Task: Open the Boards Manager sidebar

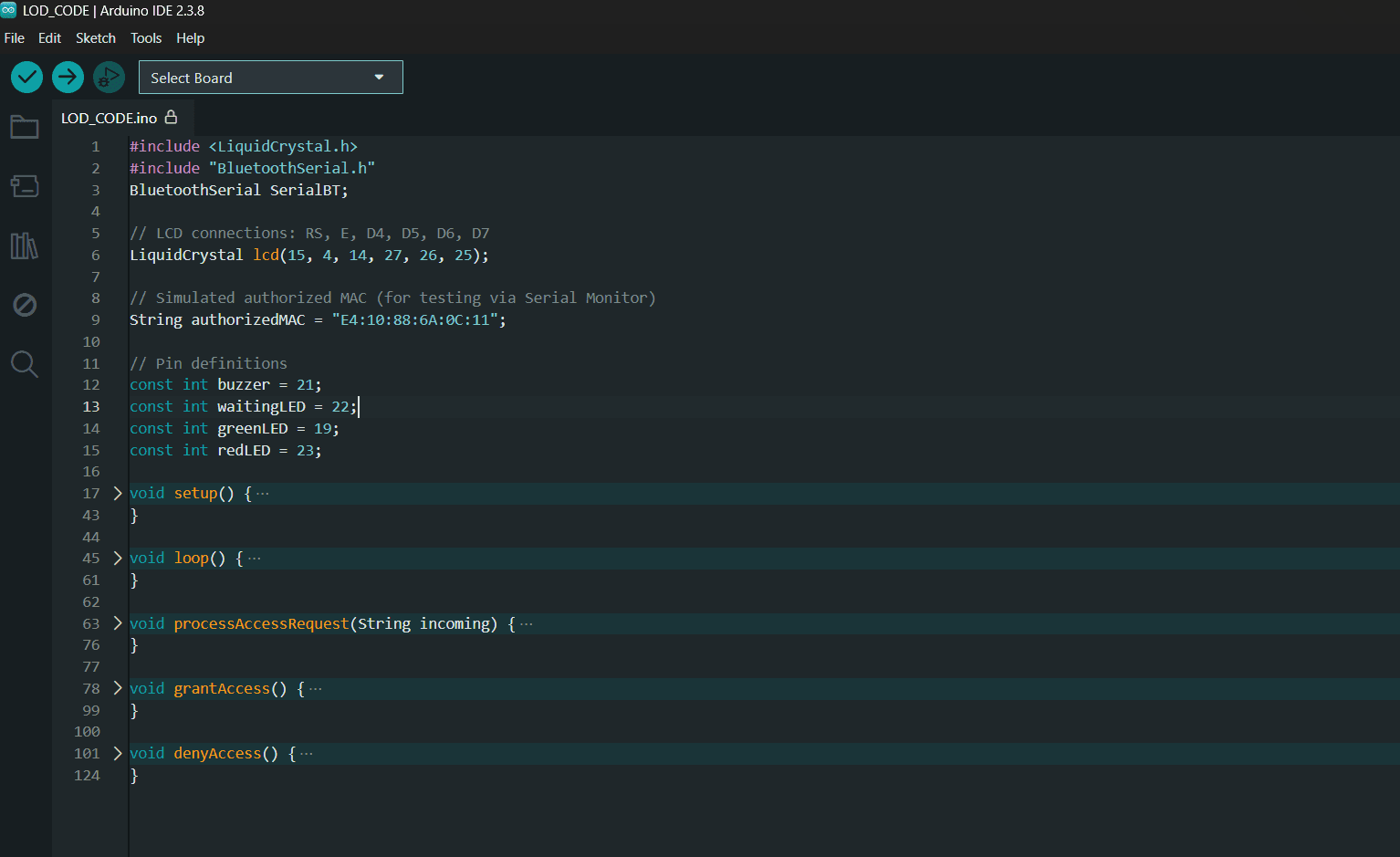Action: pos(25,186)
